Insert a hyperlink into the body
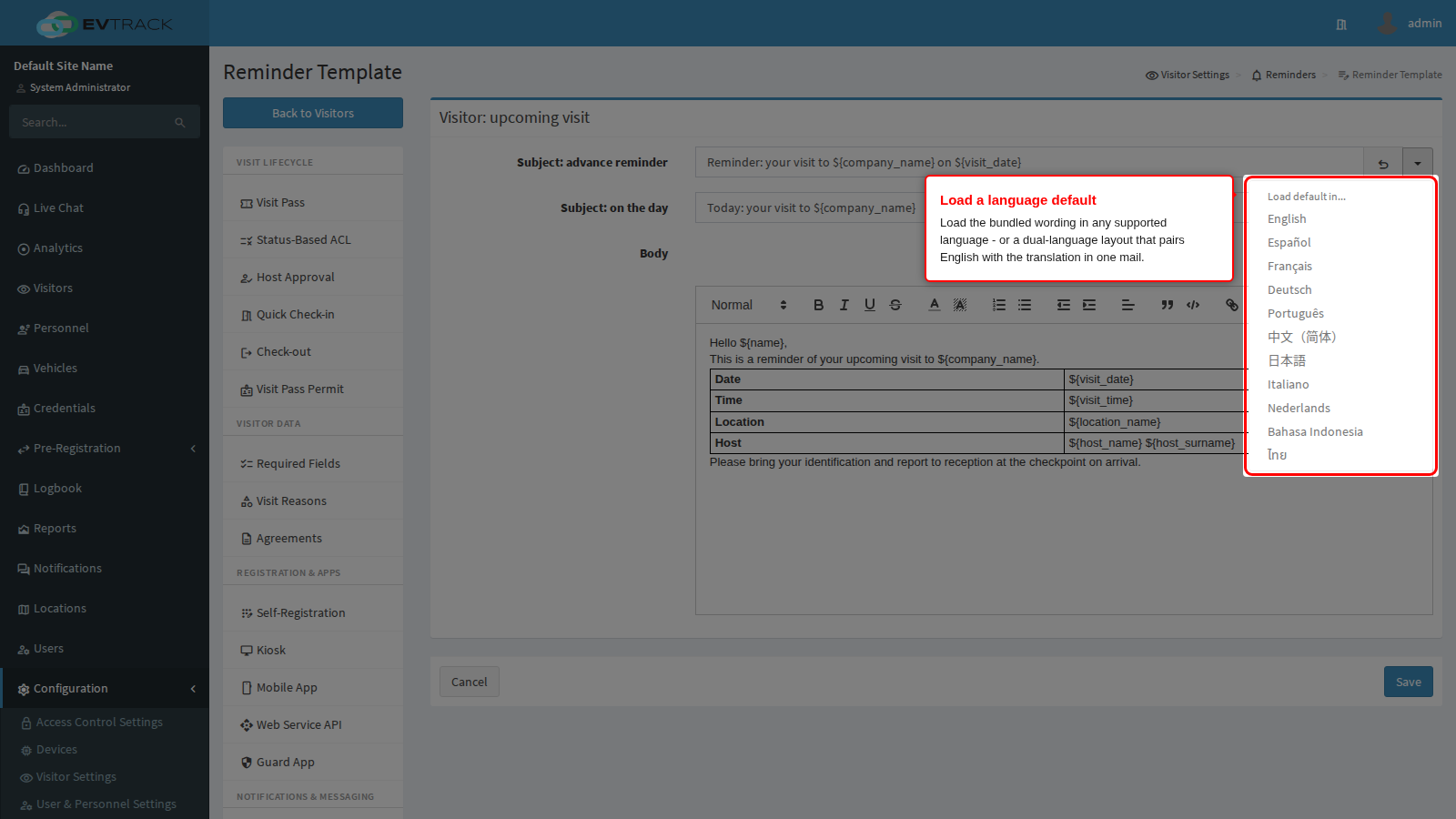This screenshot has width=1456, height=819. pyautogui.click(x=1231, y=305)
